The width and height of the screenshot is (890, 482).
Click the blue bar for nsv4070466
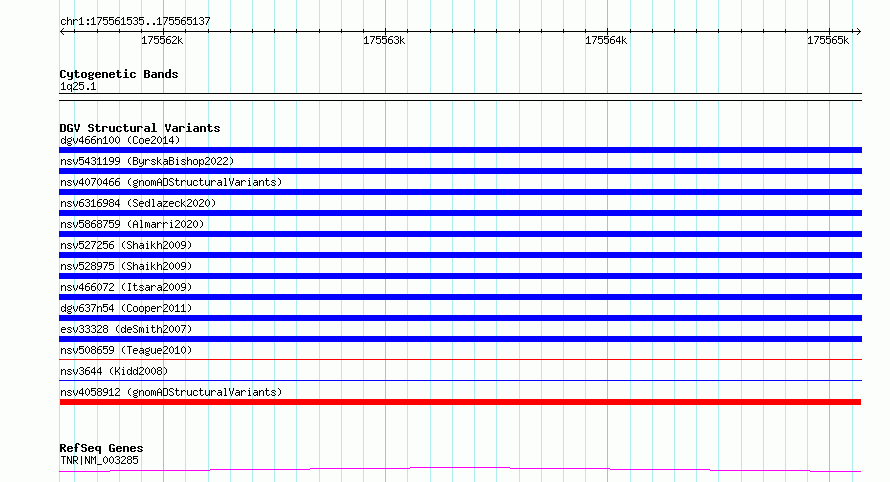point(460,192)
